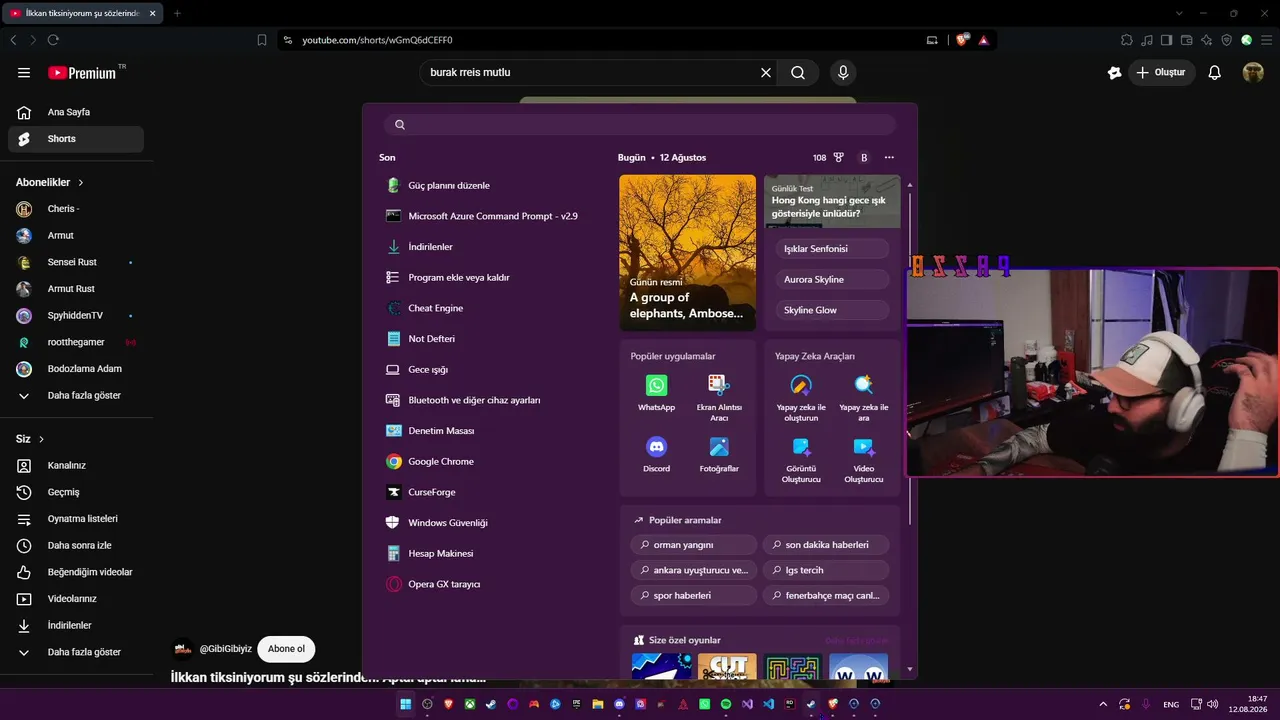Click the Windows search input field
The width and height of the screenshot is (1280, 720).
tap(639, 124)
